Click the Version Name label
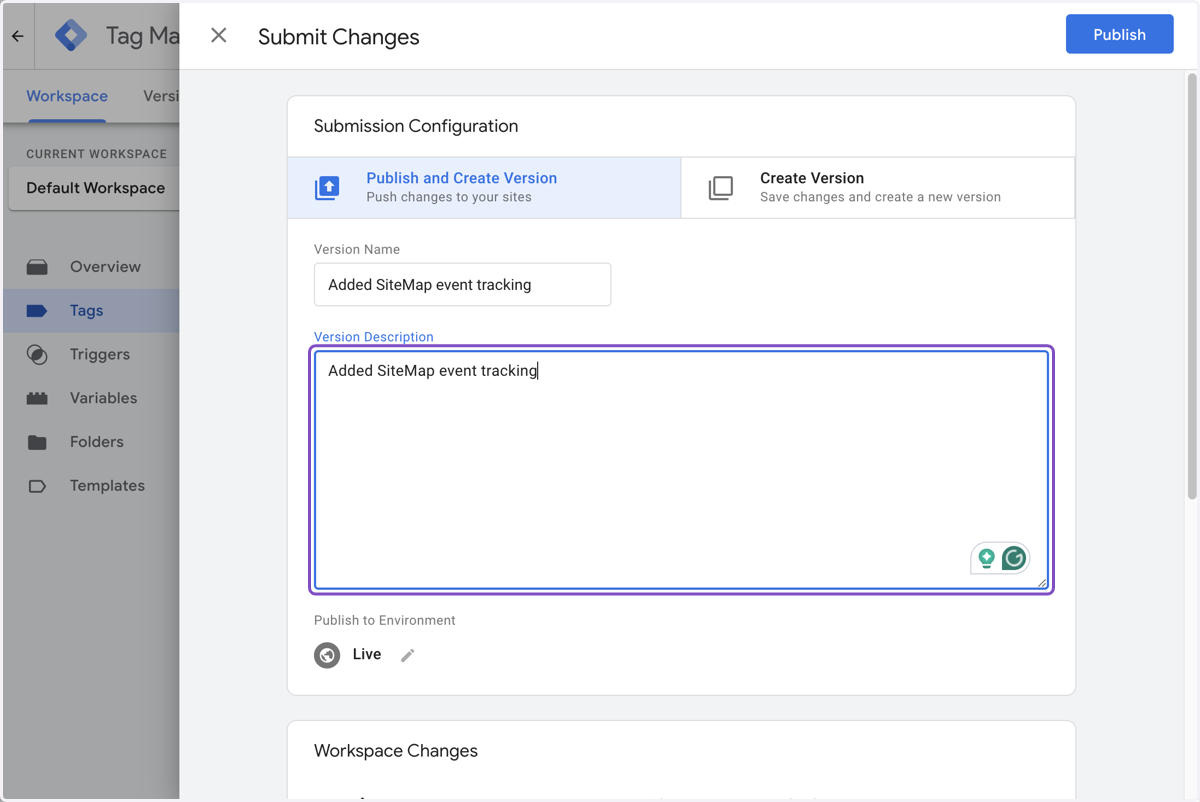The image size is (1200, 802). [x=357, y=249]
